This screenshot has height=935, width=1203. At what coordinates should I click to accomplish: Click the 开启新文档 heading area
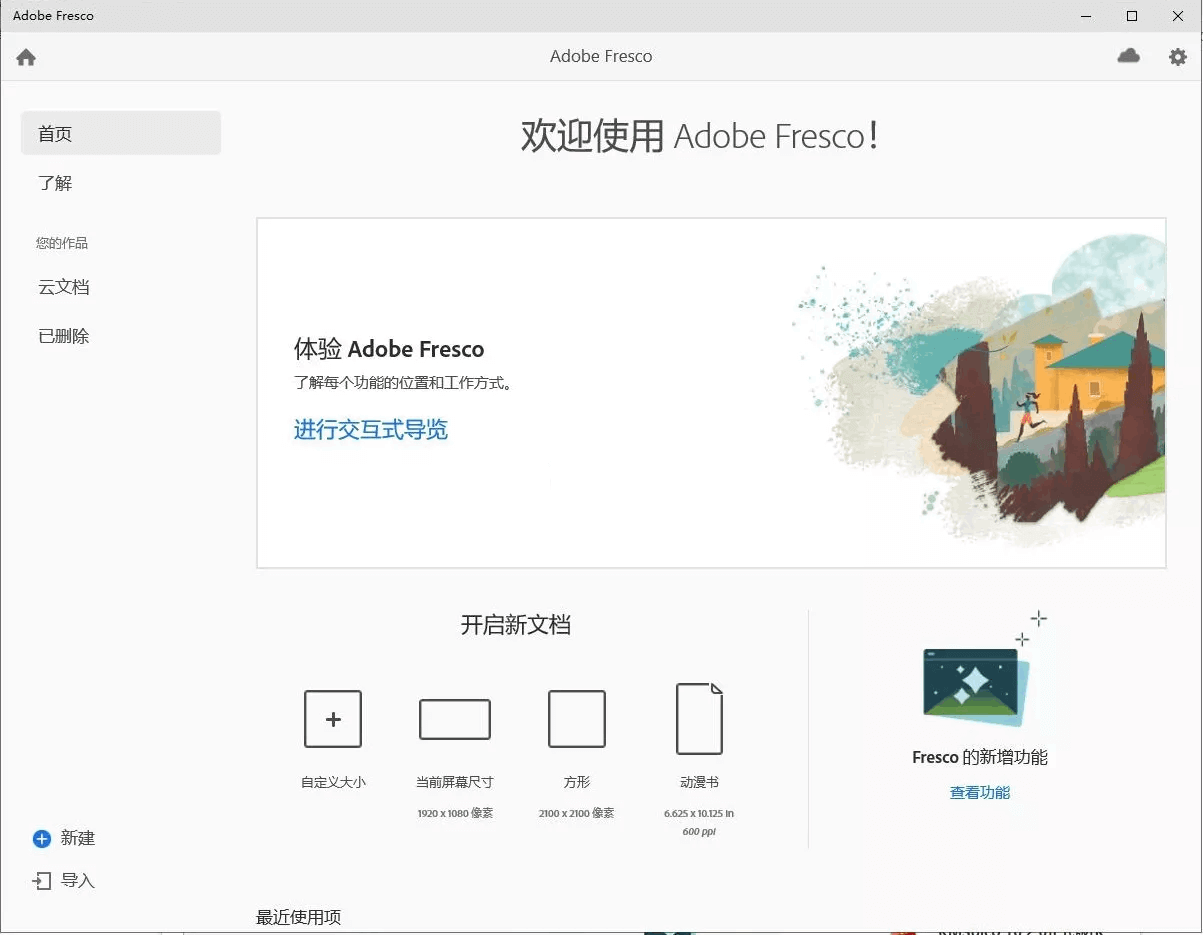515,625
